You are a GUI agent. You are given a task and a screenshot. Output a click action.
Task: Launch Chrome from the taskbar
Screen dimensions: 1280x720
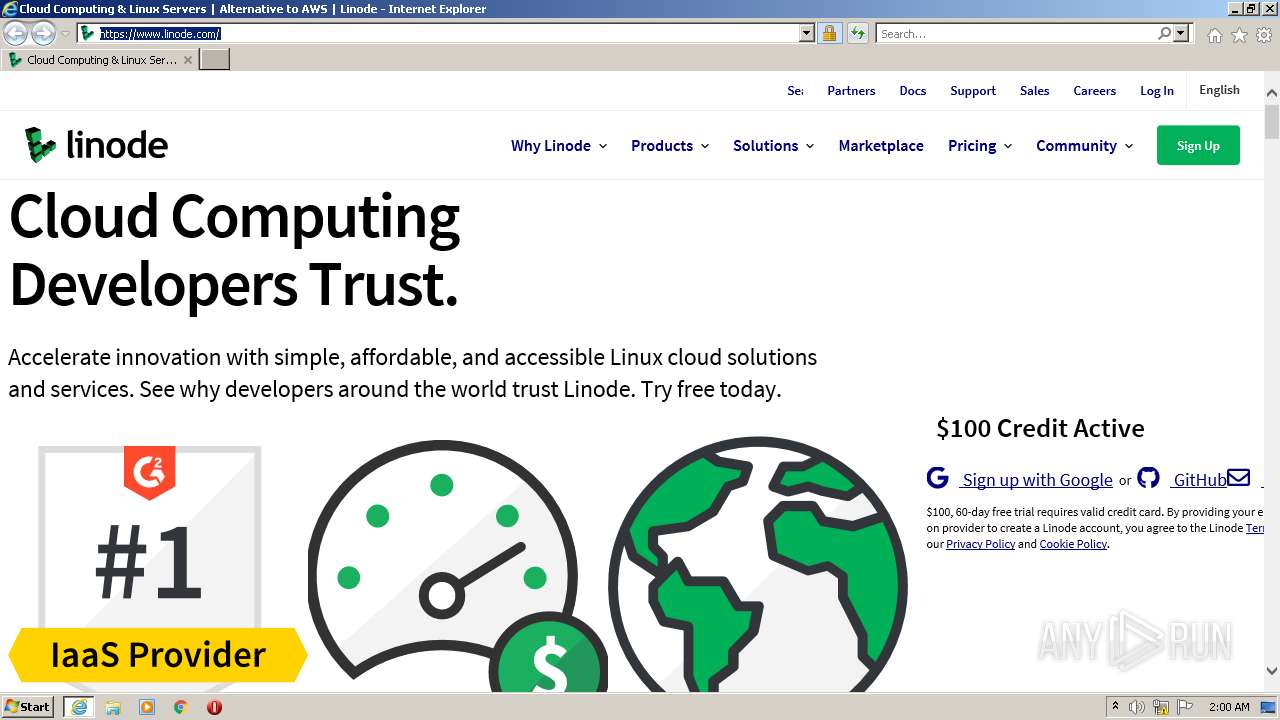[x=180, y=707]
